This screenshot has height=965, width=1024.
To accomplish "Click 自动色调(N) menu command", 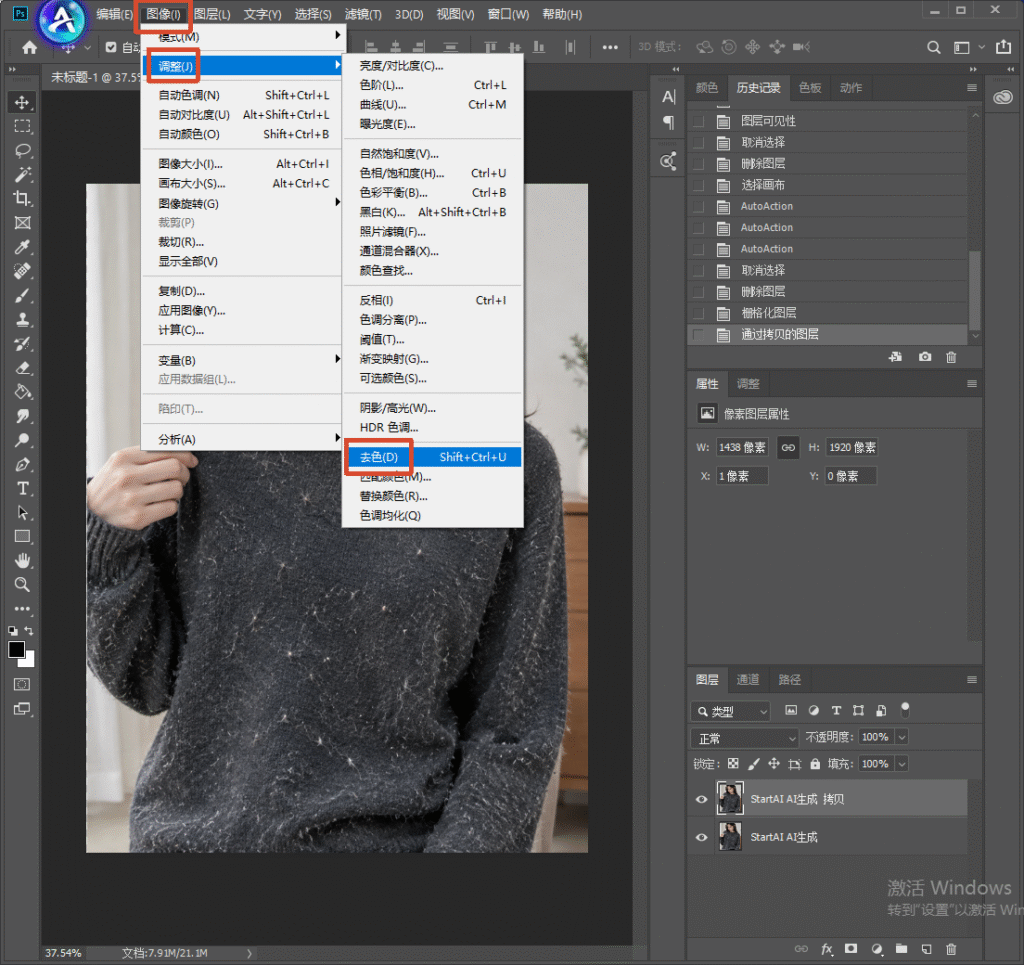I will (x=242, y=95).
